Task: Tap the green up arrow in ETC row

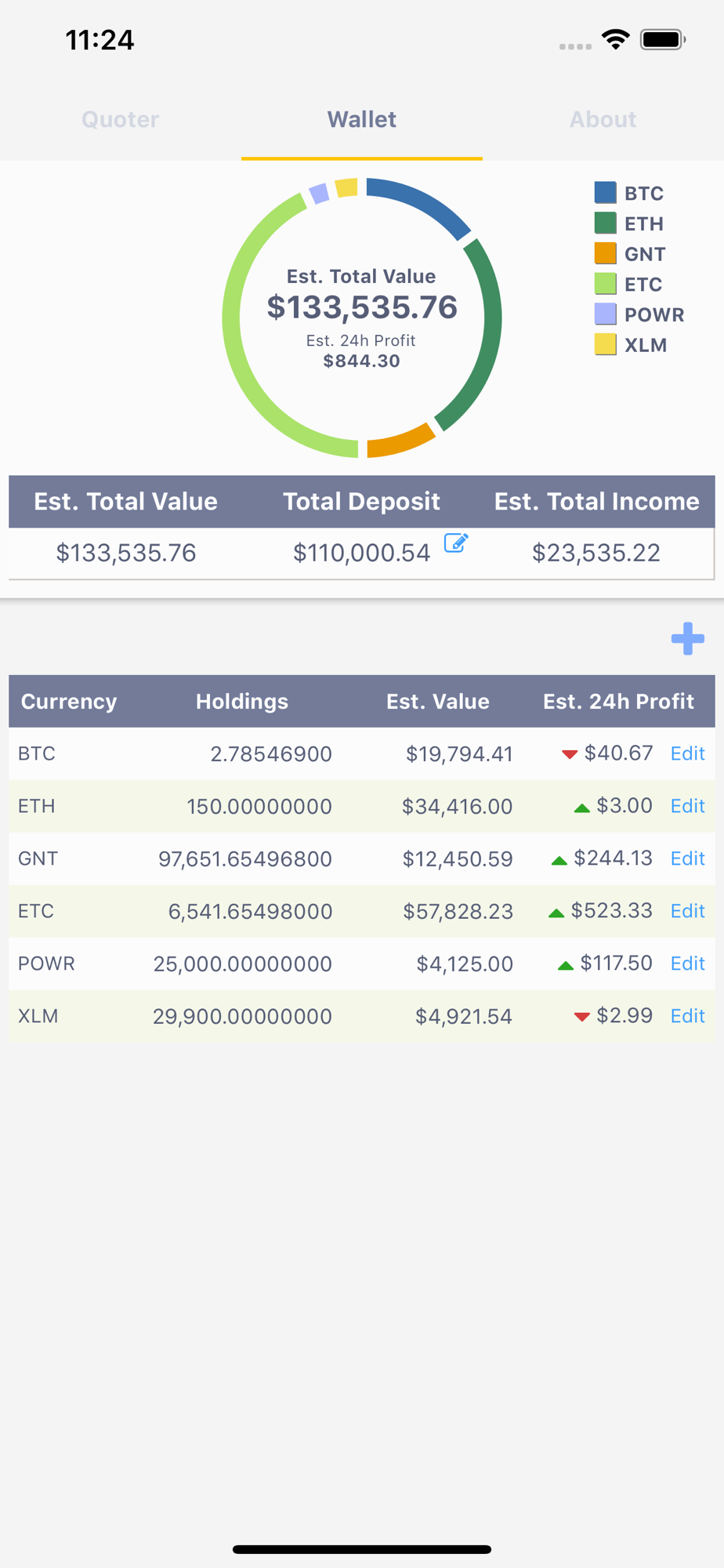Action: click(x=556, y=913)
